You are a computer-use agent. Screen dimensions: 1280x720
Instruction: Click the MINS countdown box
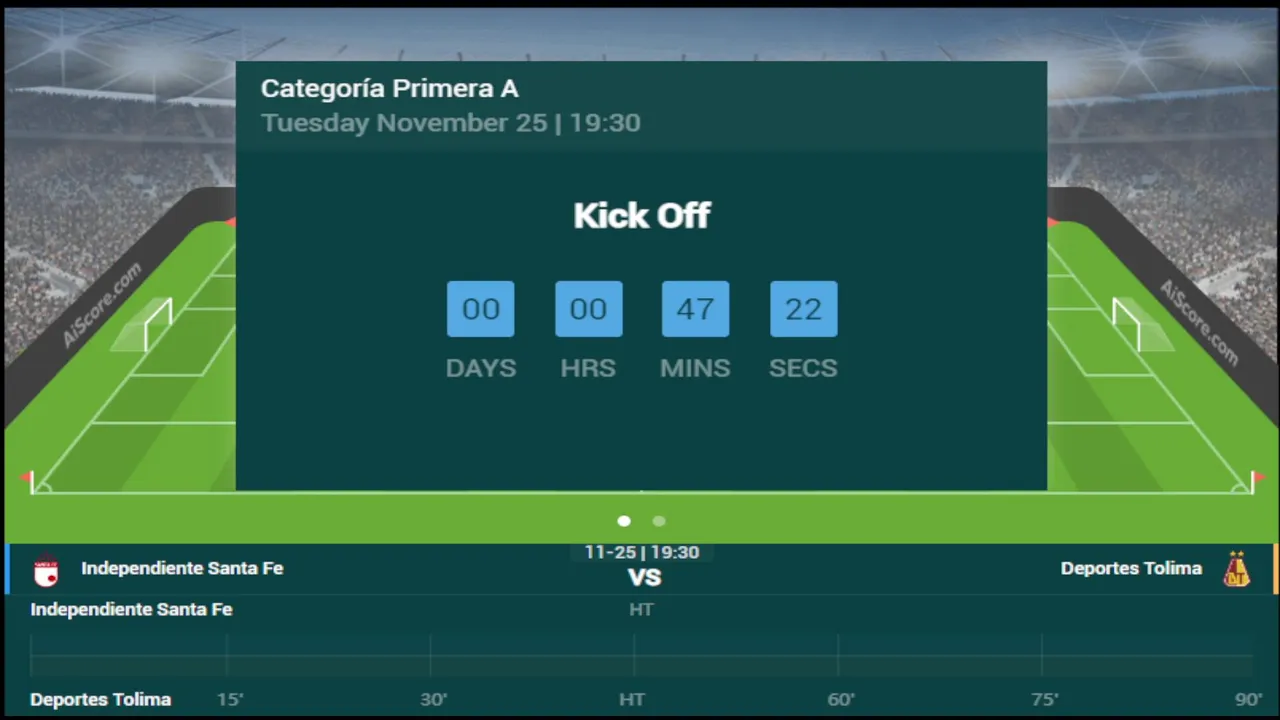(695, 309)
